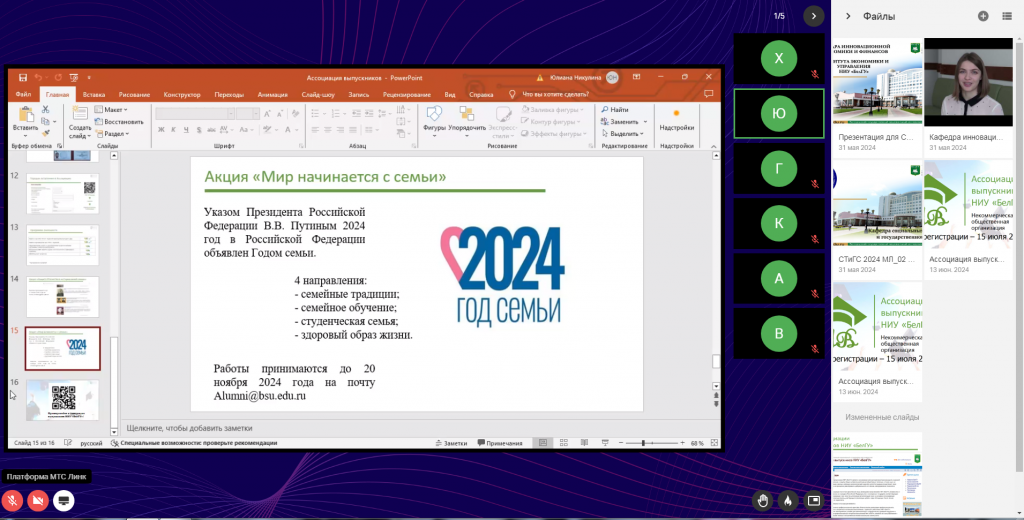
Task: Select slide 13 thumbnail
Action: pyautogui.click(x=63, y=245)
